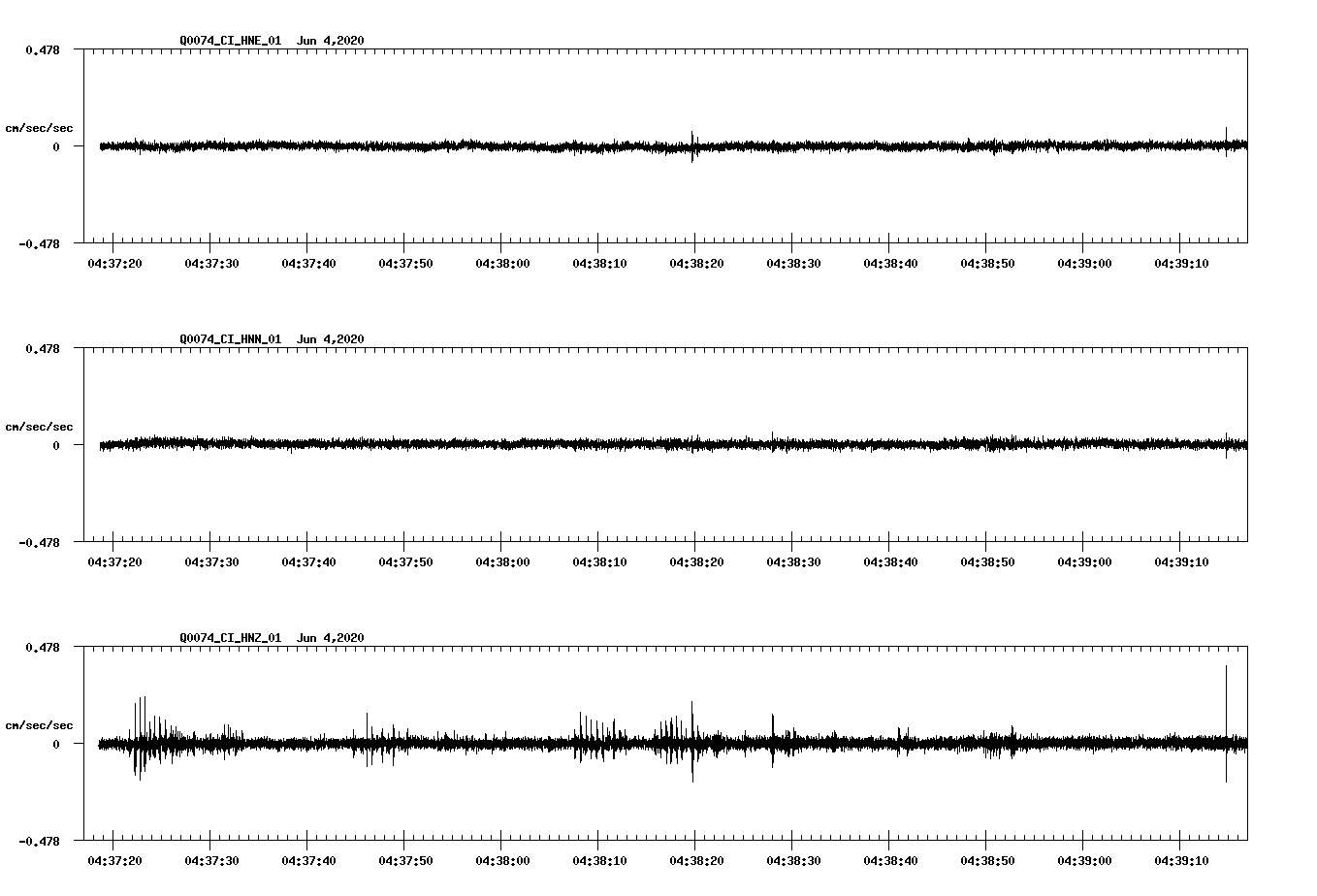
Task: Click 04:37:50 label on HNN time axis
Action: pyautogui.click(x=405, y=562)
